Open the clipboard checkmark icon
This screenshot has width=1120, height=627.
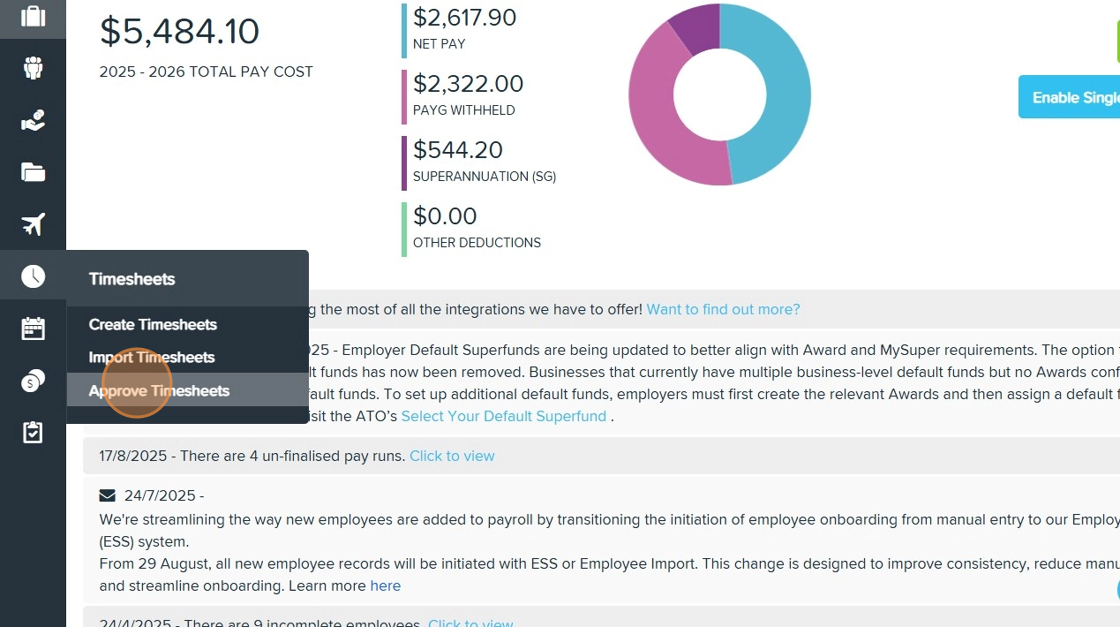[x=33, y=432]
